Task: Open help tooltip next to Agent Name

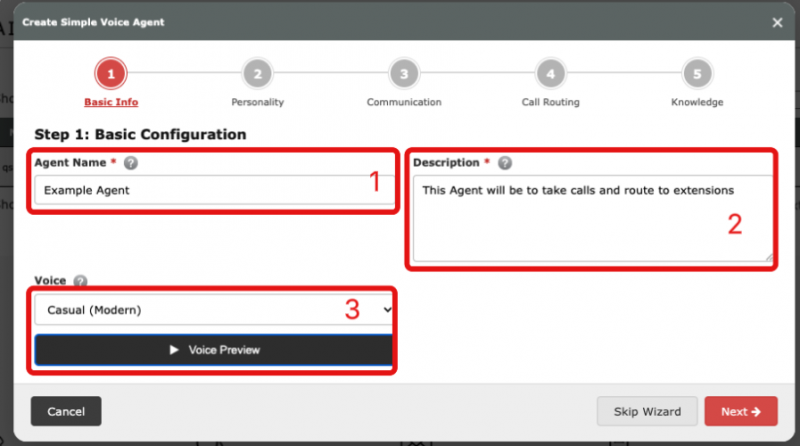Action: [131, 163]
